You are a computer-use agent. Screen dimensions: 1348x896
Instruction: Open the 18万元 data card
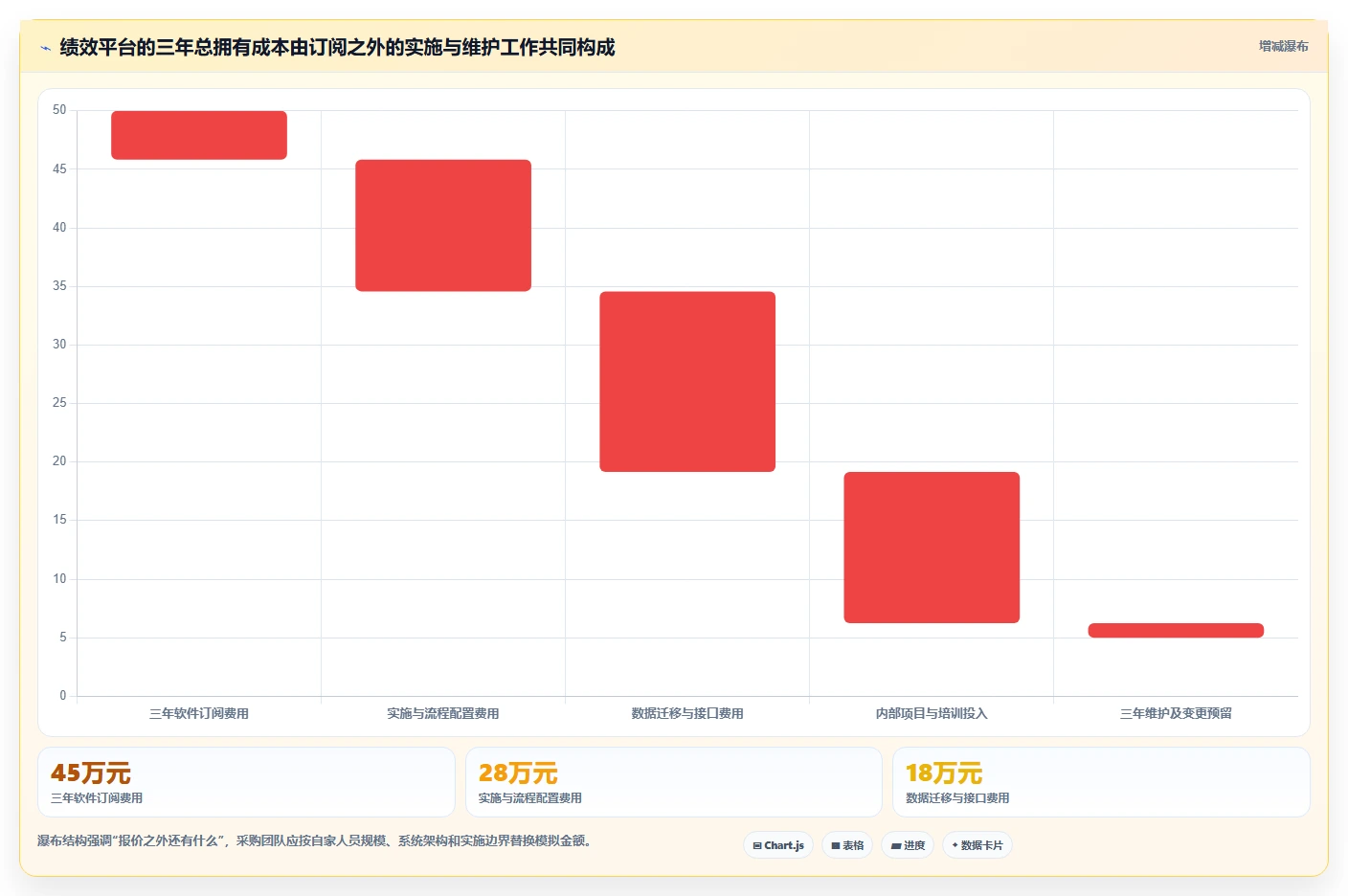pos(1101,782)
